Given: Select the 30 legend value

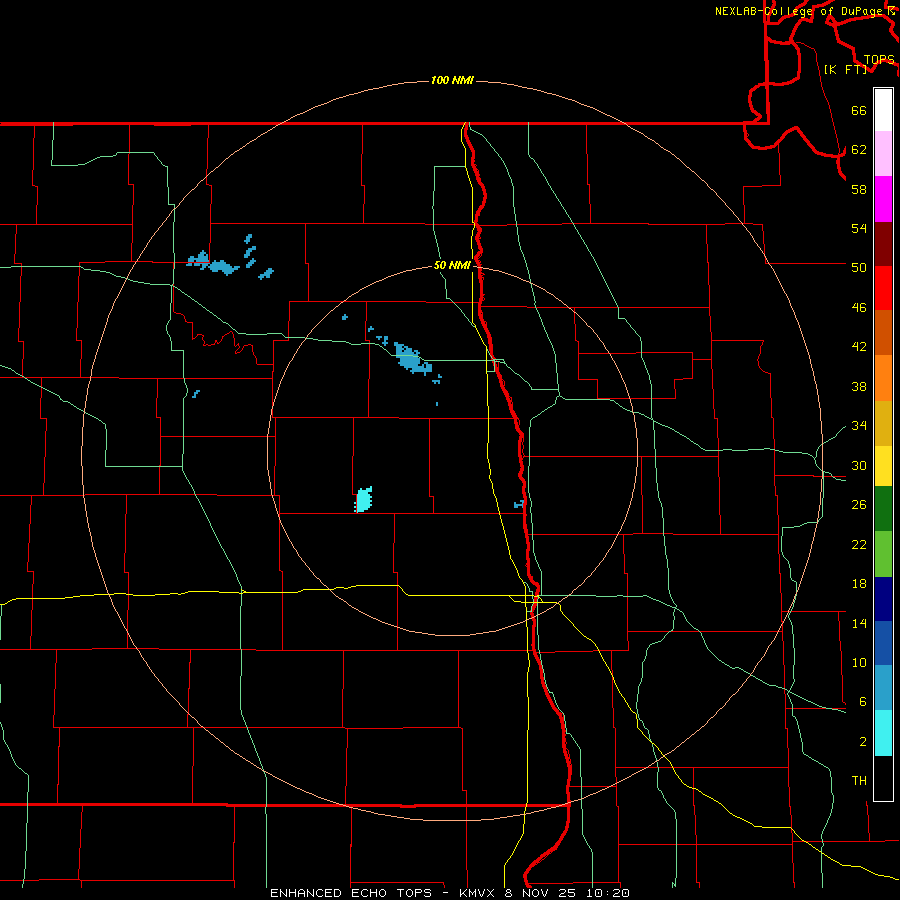Looking at the screenshot, I should [859, 465].
